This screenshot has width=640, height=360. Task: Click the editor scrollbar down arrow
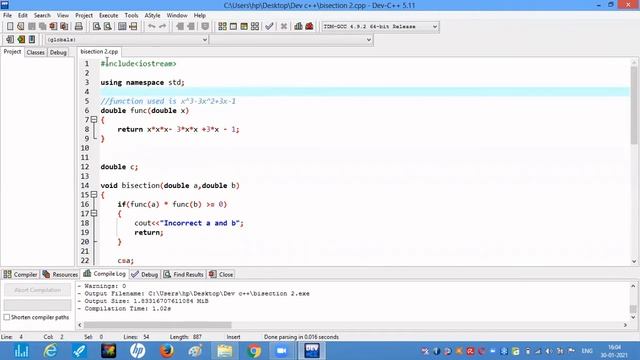tap(634, 261)
